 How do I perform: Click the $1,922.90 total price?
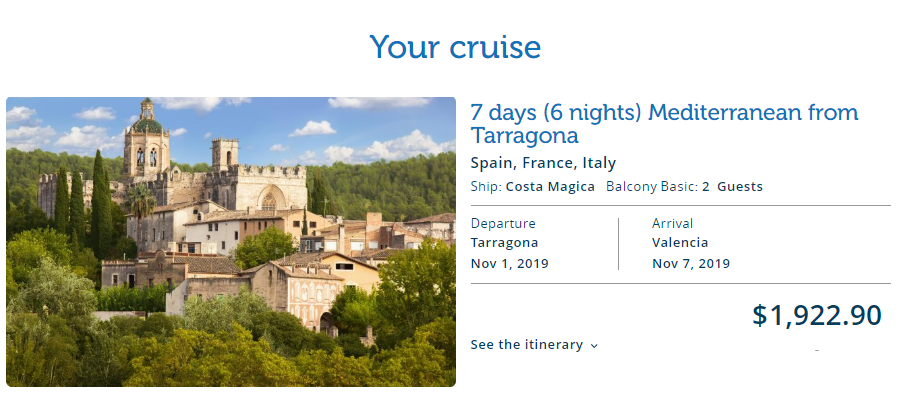tap(817, 316)
